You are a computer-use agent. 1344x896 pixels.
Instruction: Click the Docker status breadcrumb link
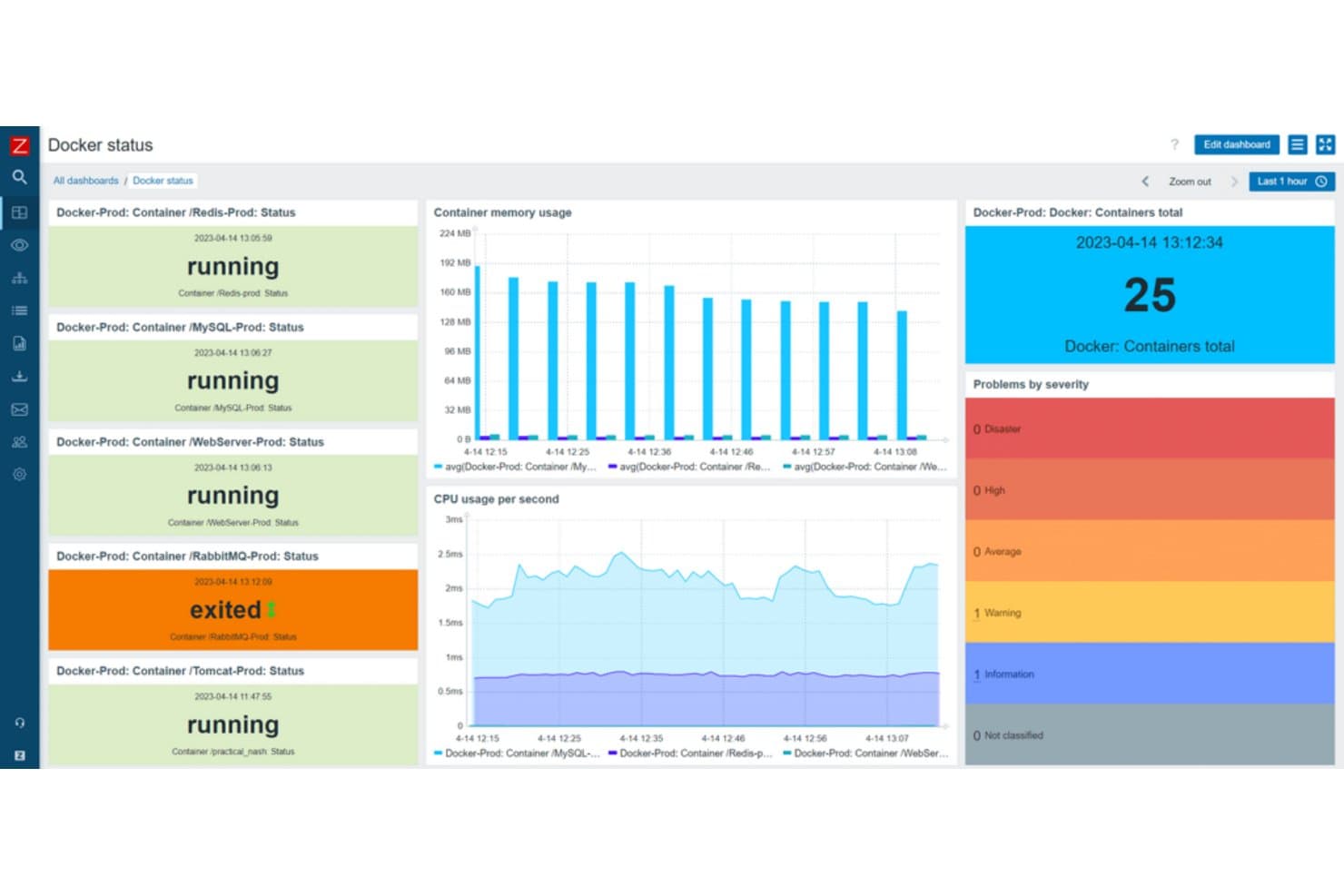coord(163,181)
